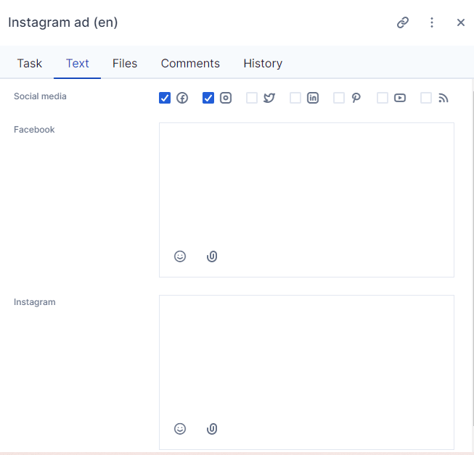474x455 pixels.
Task: Click inside the Instagram text area
Action: [307, 358]
